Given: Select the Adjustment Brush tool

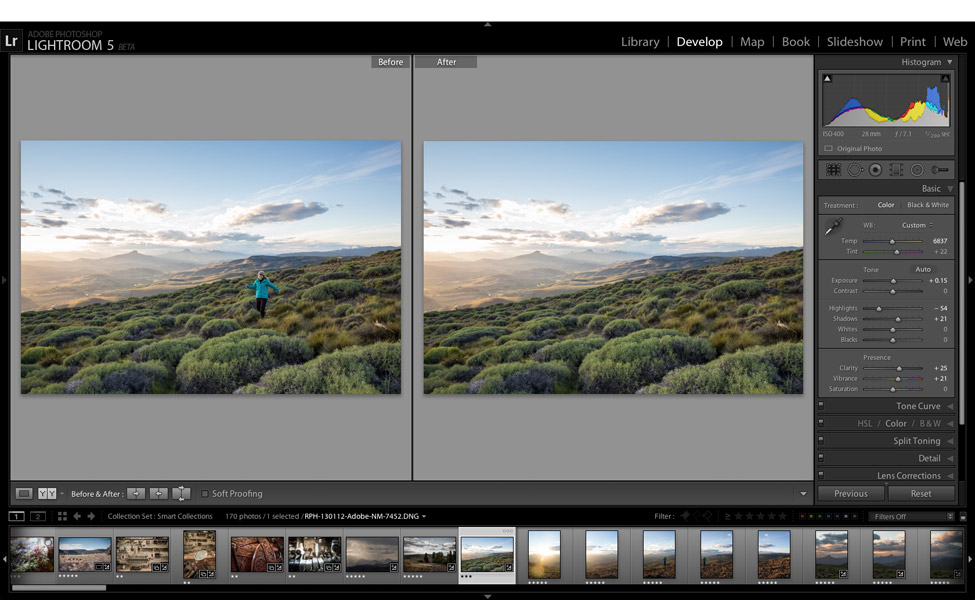Looking at the screenshot, I should (x=939, y=170).
